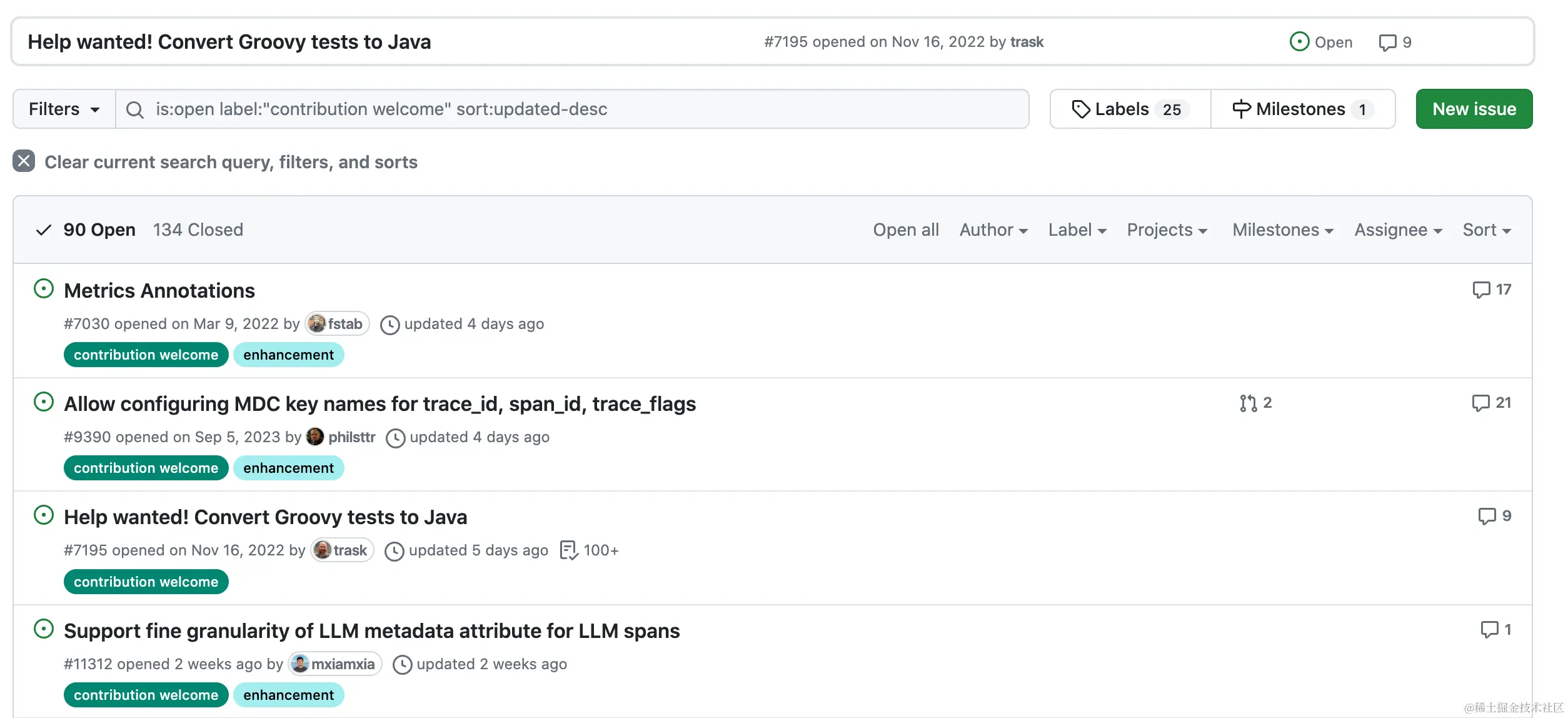Open the Milestones 1 page
This screenshot has width=1568, height=718.
point(1302,109)
